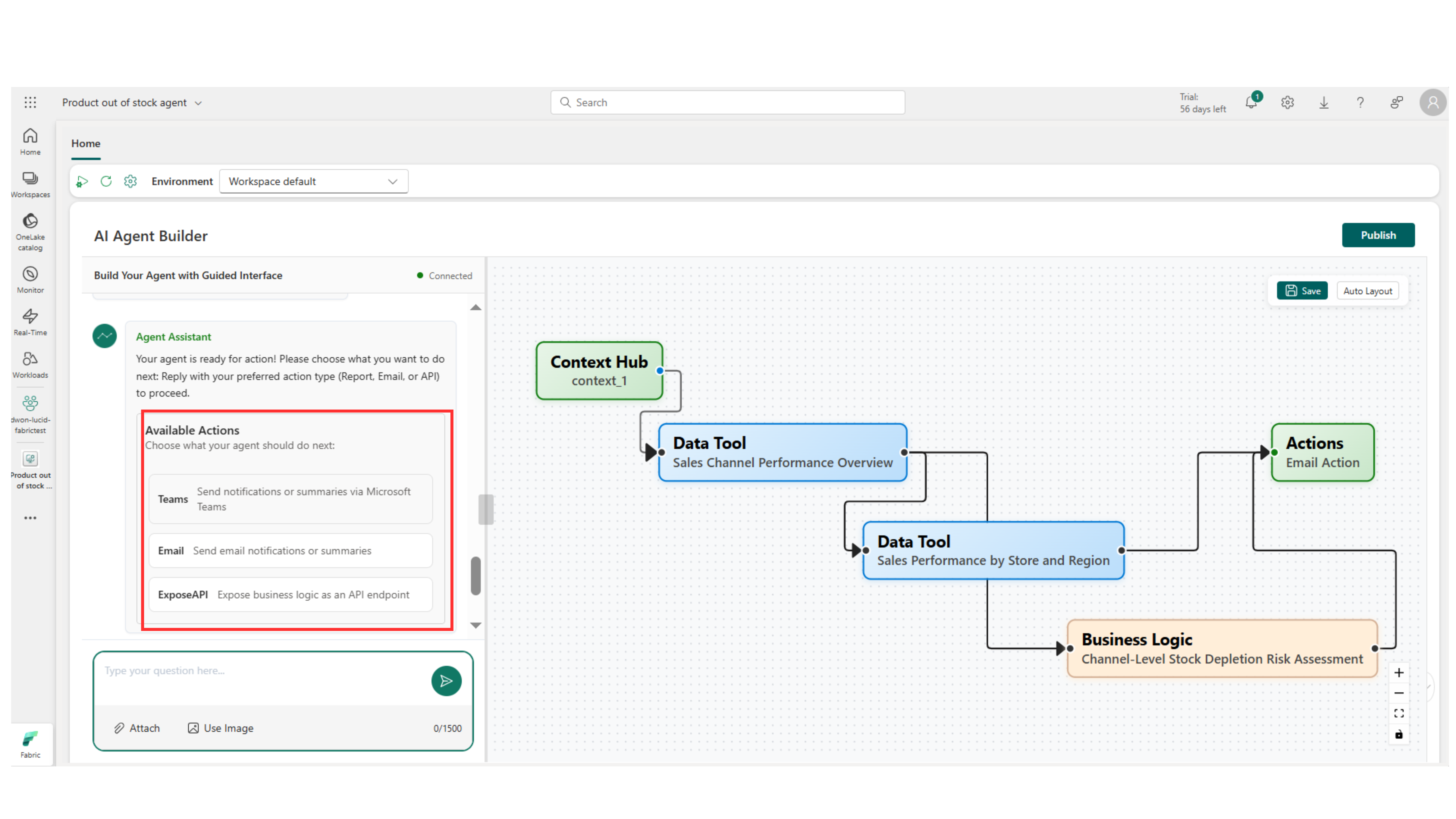This screenshot has width=1456, height=819.
Task: Click the refresh icon in toolbar
Action: [106, 182]
